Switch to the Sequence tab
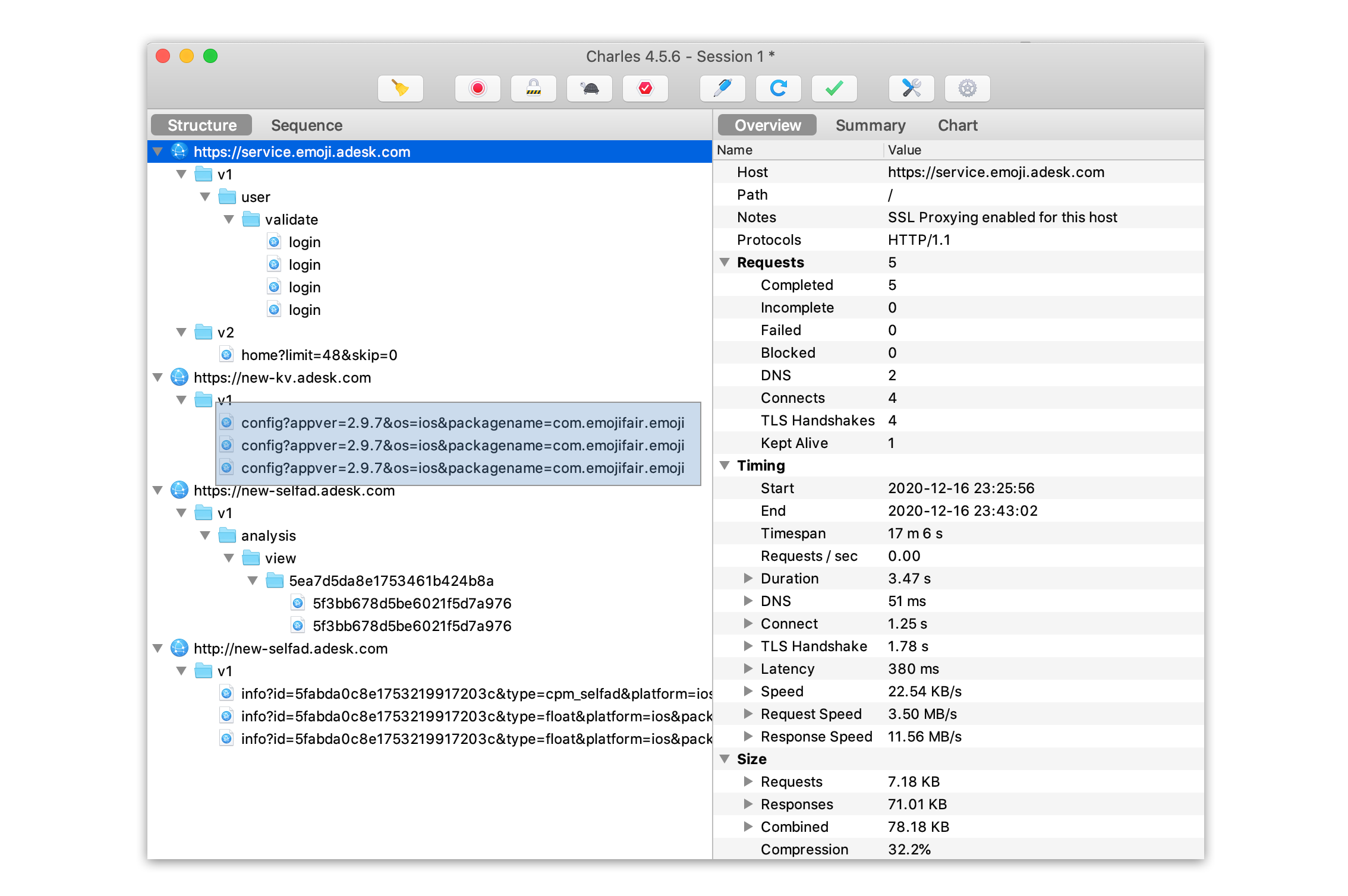Viewport: 1348px width, 896px height. tap(306, 125)
